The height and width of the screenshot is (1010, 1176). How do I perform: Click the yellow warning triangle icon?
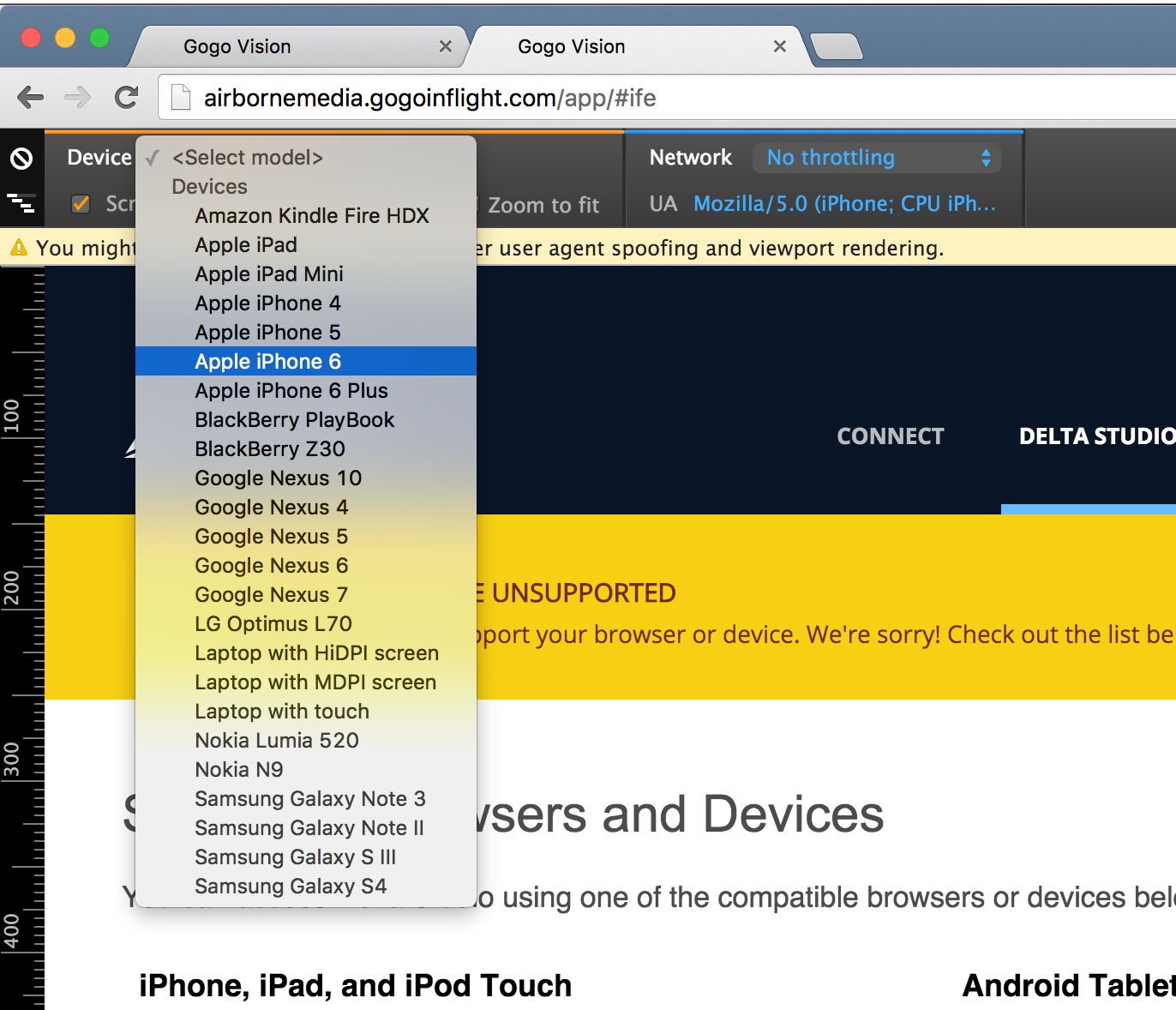tap(18, 249)
